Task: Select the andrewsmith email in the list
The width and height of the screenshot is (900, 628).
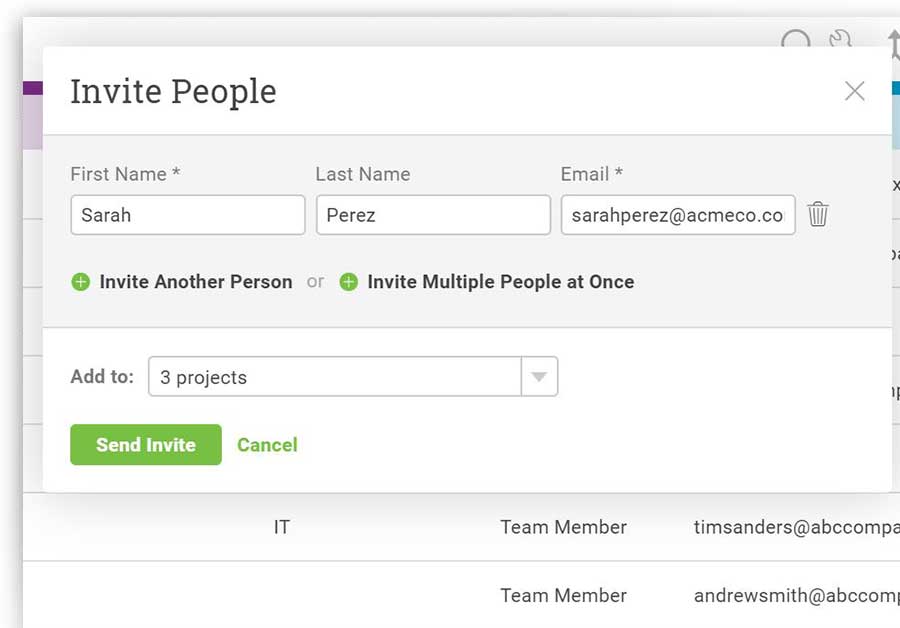Action: coord(797,595)
